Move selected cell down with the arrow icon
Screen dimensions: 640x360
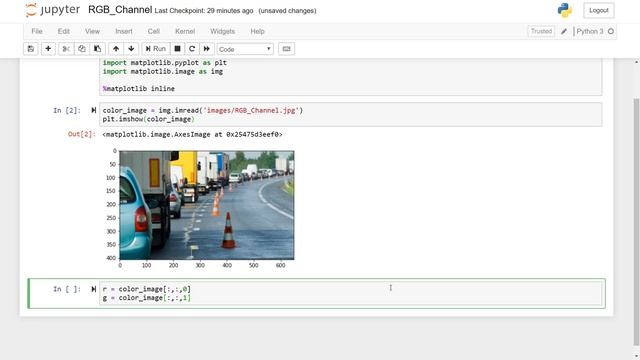coord(131,49)
